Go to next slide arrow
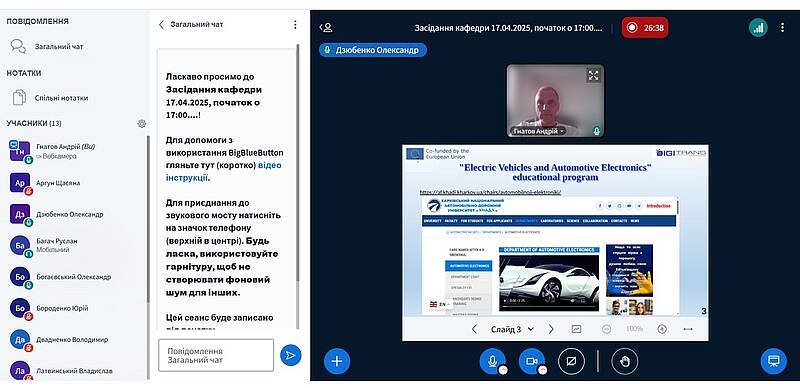The width and height of the screenshot is (800, 388). [x=551, y=329]
